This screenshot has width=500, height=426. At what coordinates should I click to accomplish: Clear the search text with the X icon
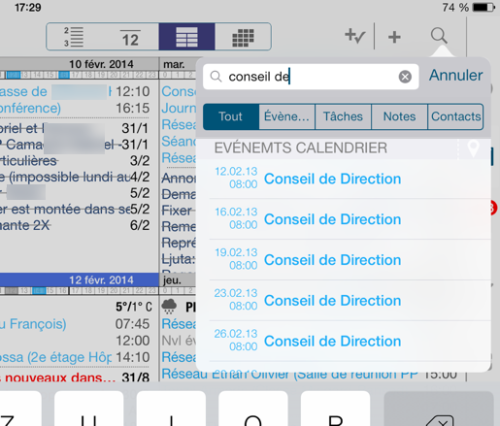(x=405, y=77)
